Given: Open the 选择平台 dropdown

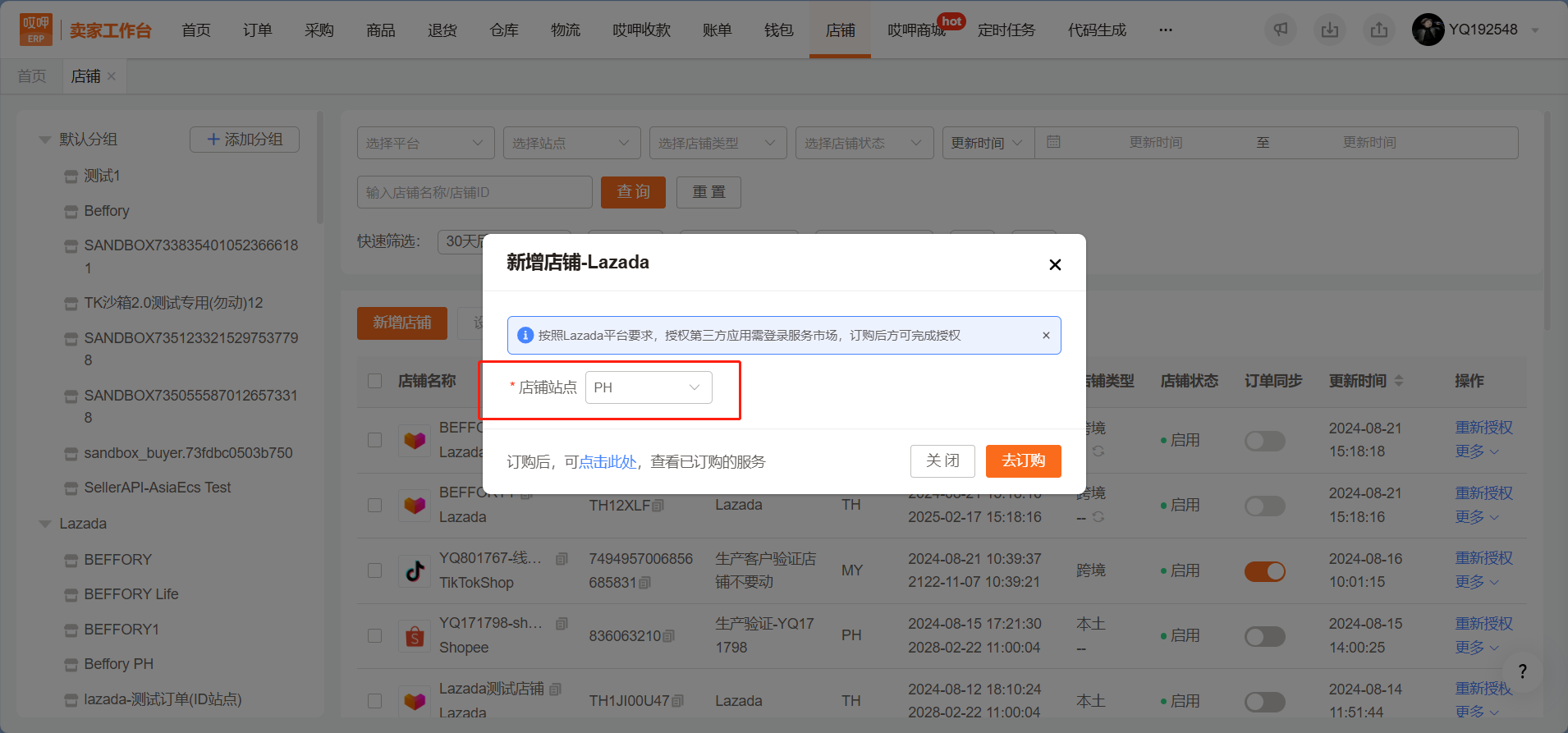Looking at the screenshot, I should (x=426, y=143).
